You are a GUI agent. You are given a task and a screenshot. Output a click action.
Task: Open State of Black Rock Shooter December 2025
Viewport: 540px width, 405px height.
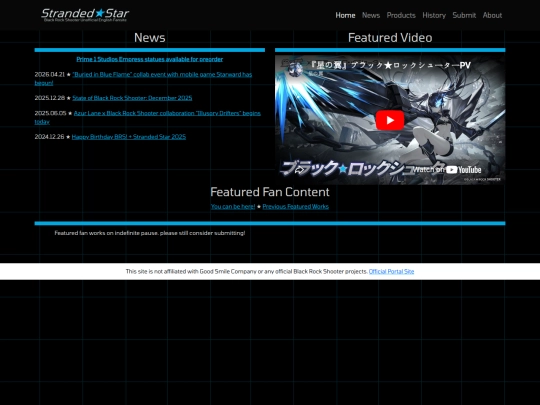(x=132, y=98)
